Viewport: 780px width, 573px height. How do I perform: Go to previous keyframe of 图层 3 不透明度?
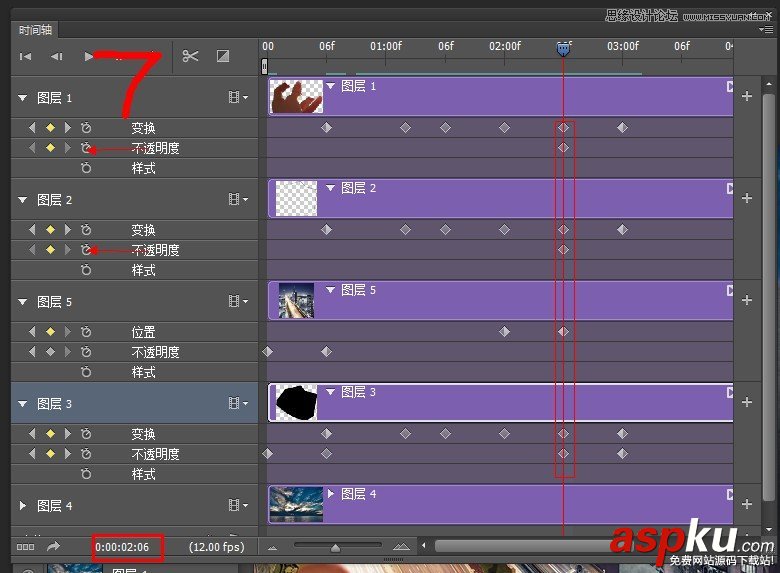32,454
